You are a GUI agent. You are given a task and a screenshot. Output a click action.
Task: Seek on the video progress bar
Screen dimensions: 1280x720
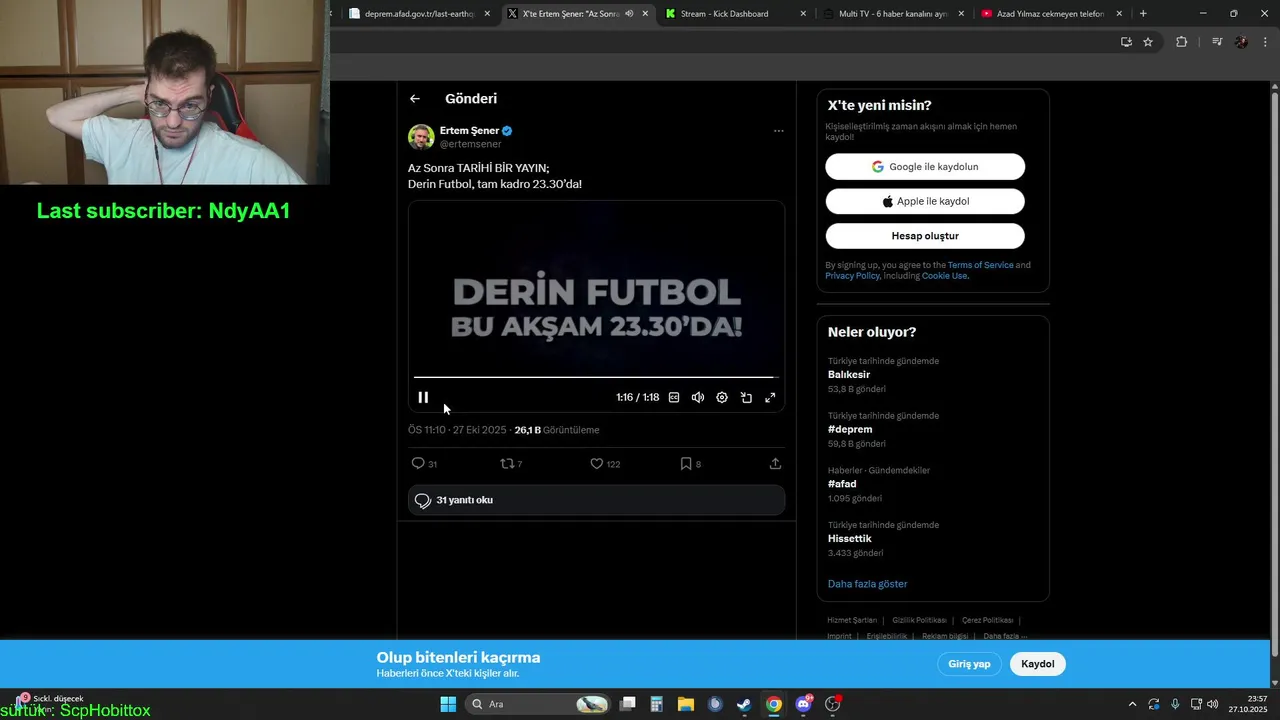coord(596,377)
